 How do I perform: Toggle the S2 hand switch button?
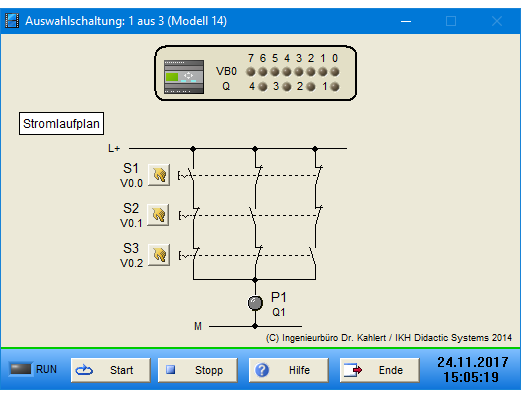pos(158,215)
